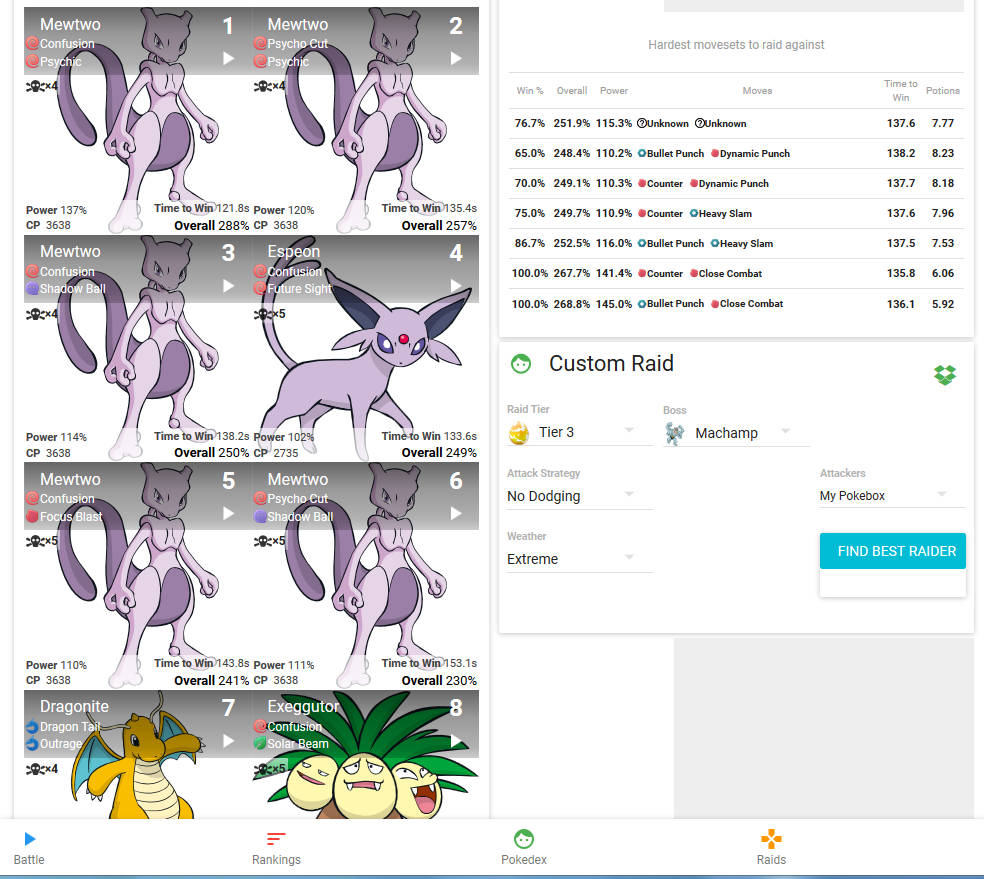Click the play arrow on Mewtwo card 3
The width and height of the screenshot is (984, 879).
[x=228, y=286]
